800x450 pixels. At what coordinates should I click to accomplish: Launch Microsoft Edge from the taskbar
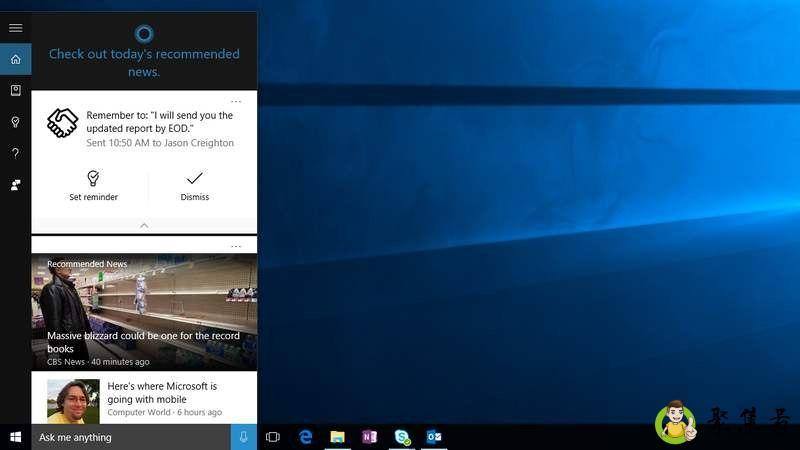tap(306, 437)
